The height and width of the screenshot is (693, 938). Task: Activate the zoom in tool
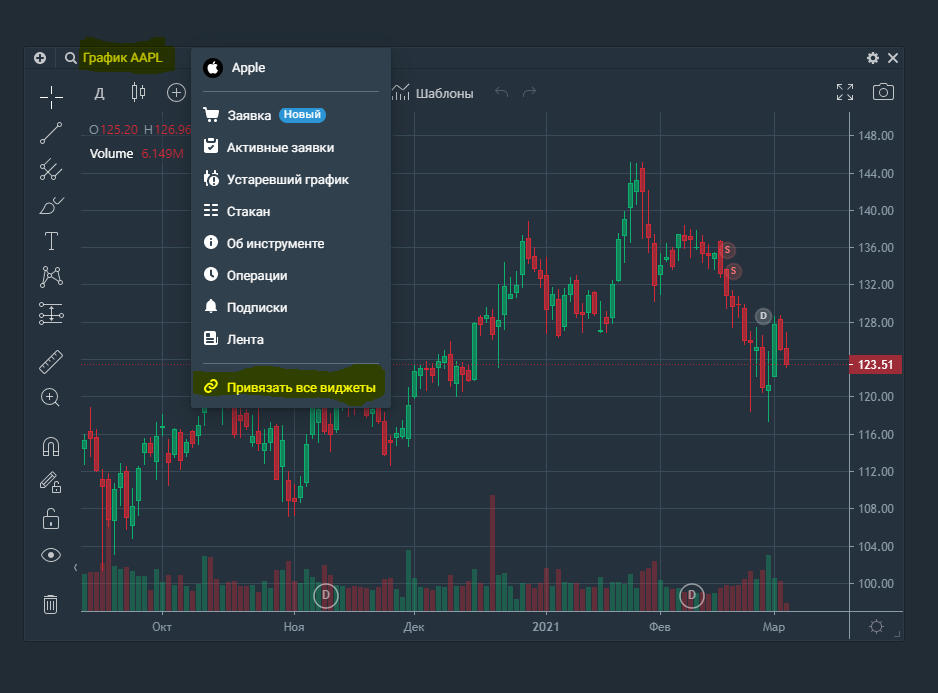point(50,397)
